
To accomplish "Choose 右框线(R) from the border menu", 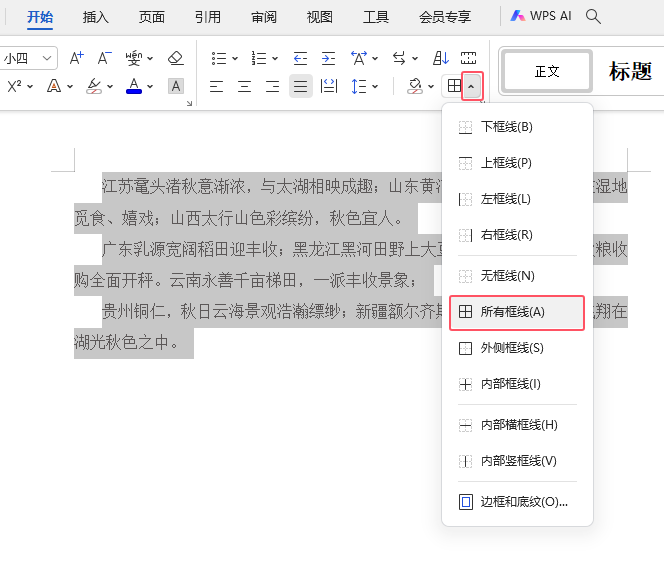I will click(x=517, y=235).
